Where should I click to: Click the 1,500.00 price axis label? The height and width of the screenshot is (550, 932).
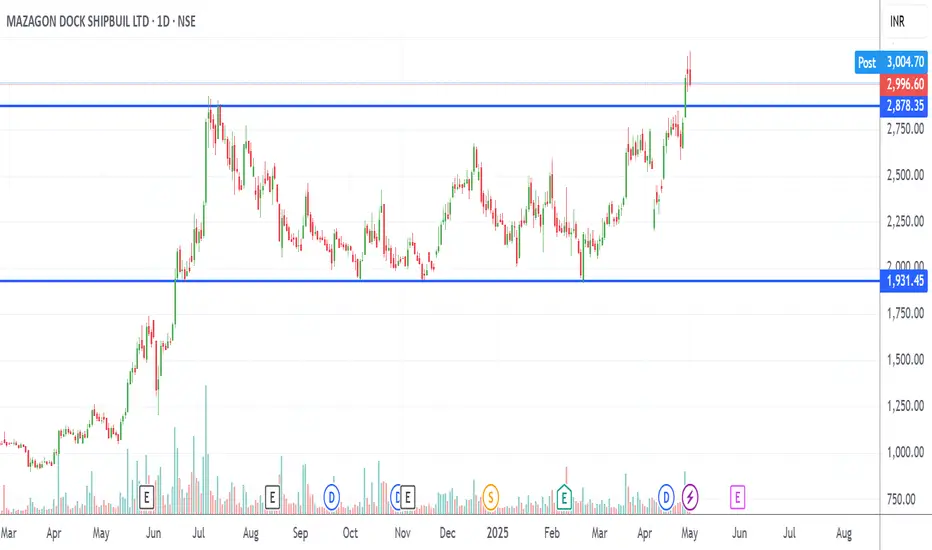905,359
